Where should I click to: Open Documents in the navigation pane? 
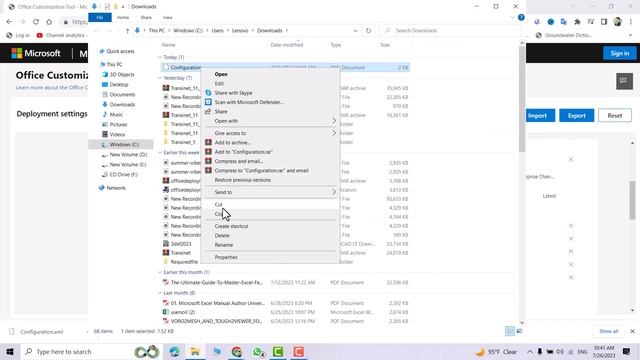(x=122, y=95)
